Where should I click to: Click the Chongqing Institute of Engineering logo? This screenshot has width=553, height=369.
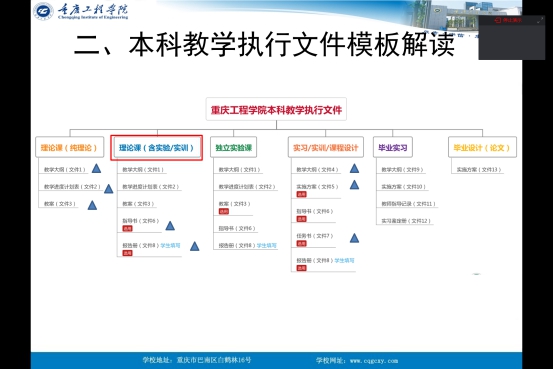pos(81,11)
